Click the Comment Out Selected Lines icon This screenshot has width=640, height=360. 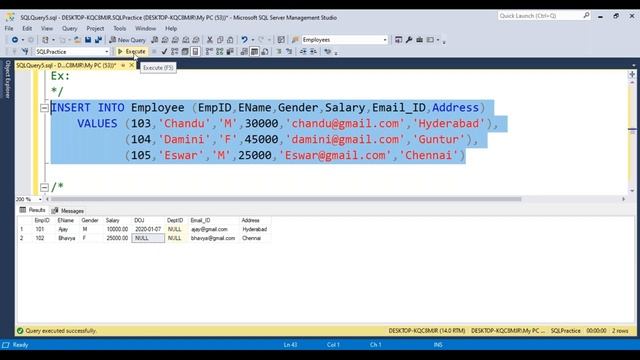[x=279, y=51]
